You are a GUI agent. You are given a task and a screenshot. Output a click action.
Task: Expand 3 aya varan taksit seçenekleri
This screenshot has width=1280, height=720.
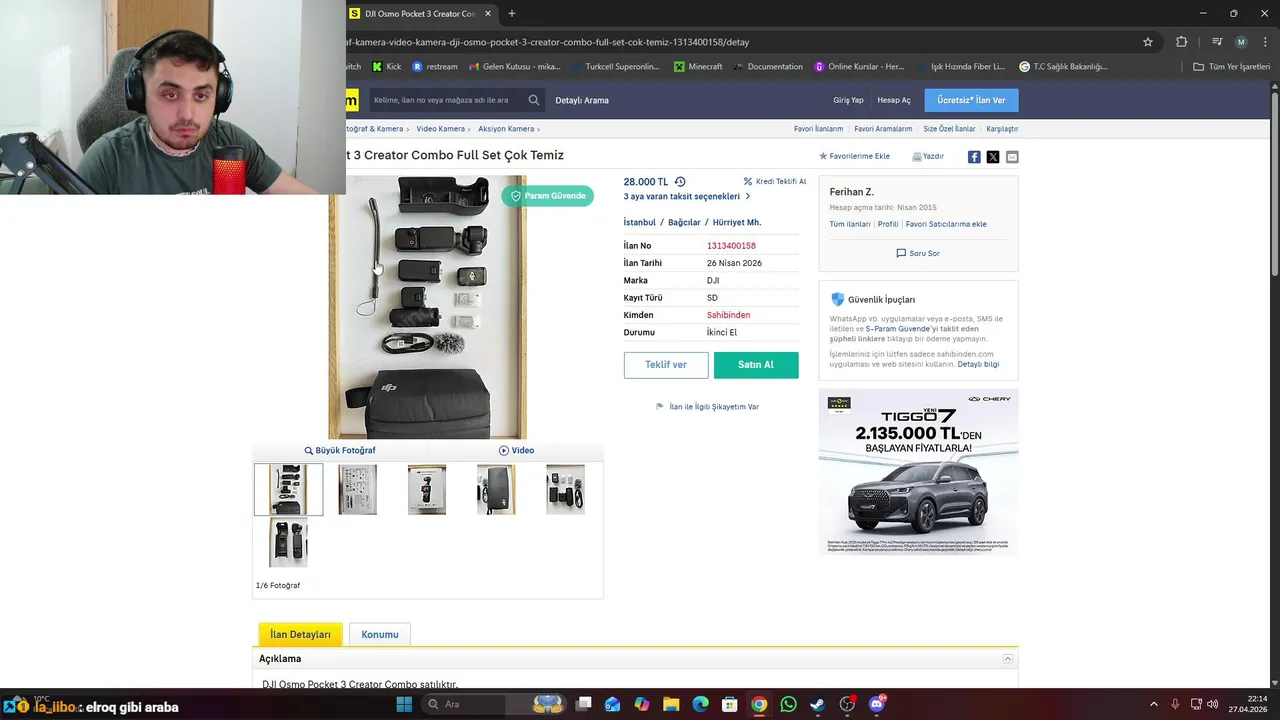686,197
